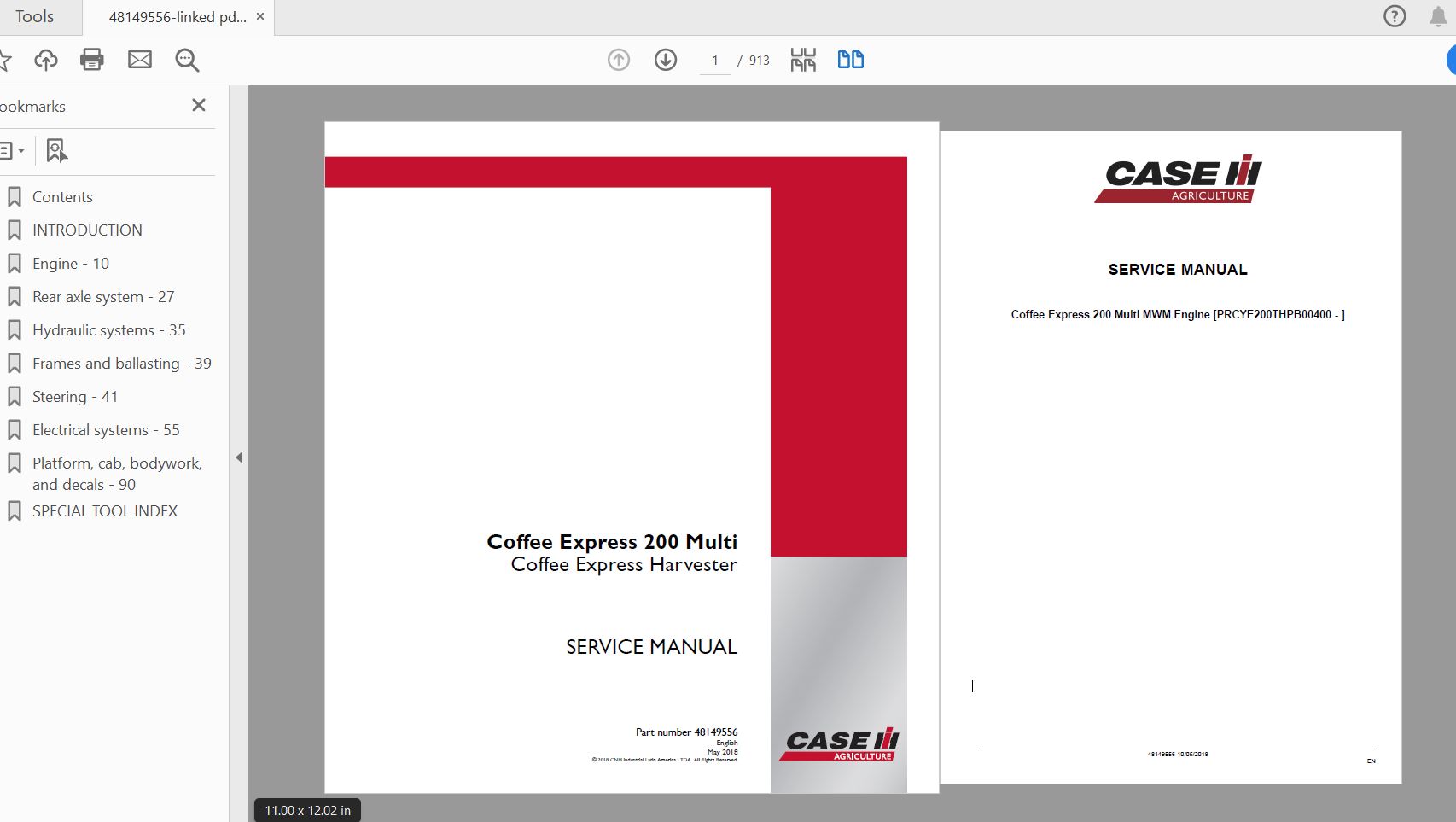Click the bookmark icon beside Steering - 41

15,397
